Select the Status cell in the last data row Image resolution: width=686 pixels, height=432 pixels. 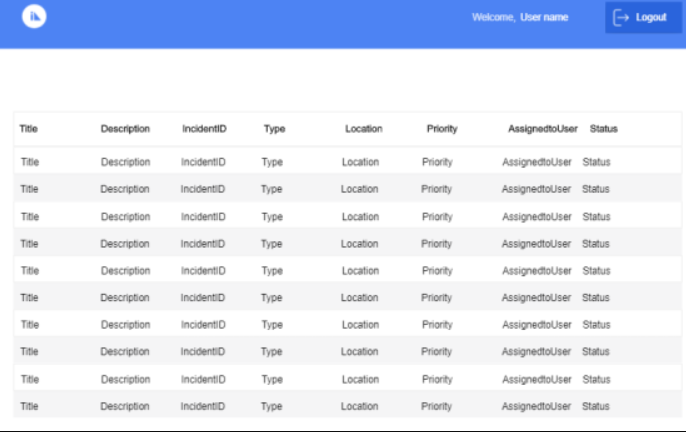[596, 406]
